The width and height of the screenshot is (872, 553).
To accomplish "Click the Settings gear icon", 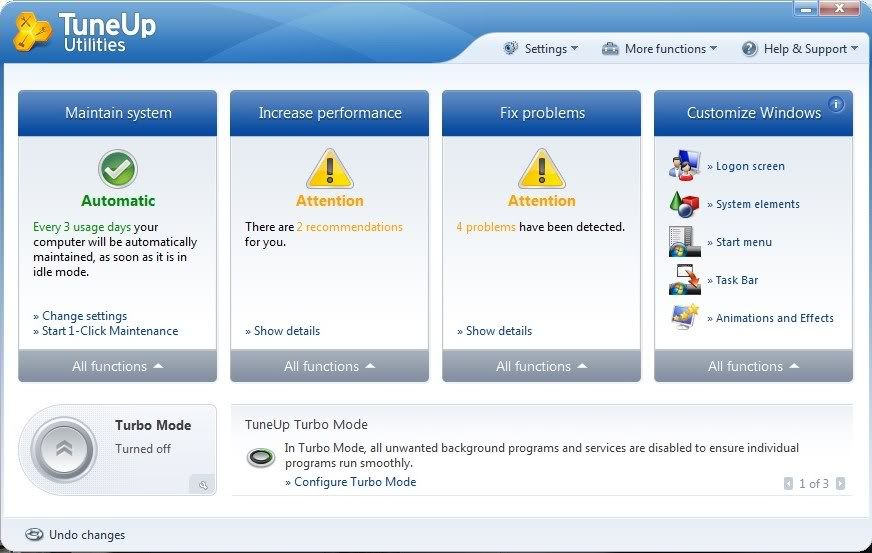I will [511, 48].
